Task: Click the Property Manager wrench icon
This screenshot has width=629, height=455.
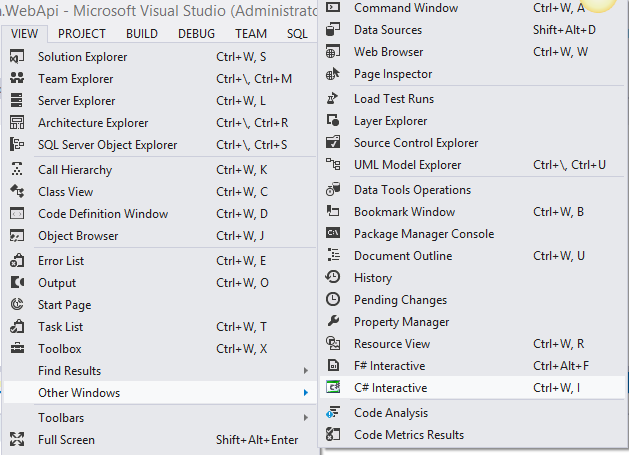Action: 333,321
